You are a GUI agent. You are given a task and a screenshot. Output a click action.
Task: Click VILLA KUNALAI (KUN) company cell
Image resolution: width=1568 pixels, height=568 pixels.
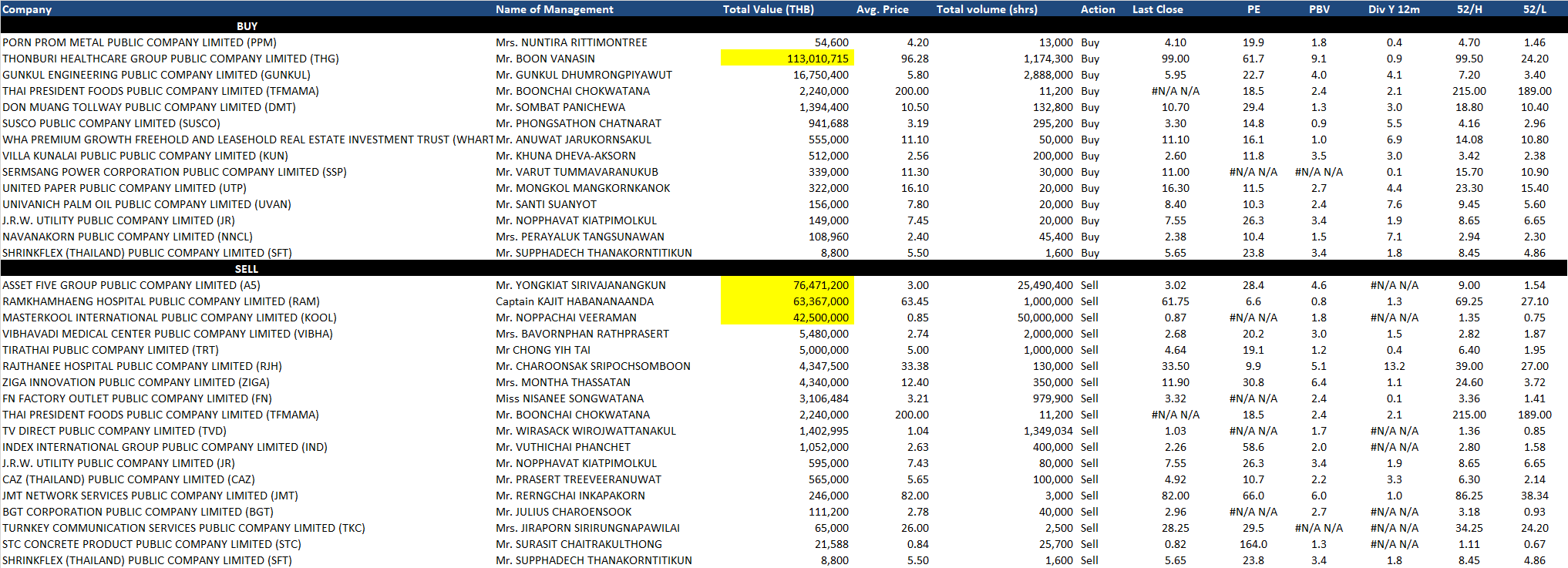point(145,156)
